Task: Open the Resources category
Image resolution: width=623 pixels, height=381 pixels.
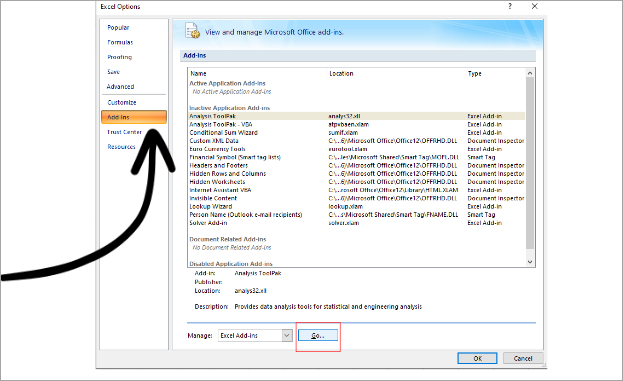Action: click(x=121, y=147)
